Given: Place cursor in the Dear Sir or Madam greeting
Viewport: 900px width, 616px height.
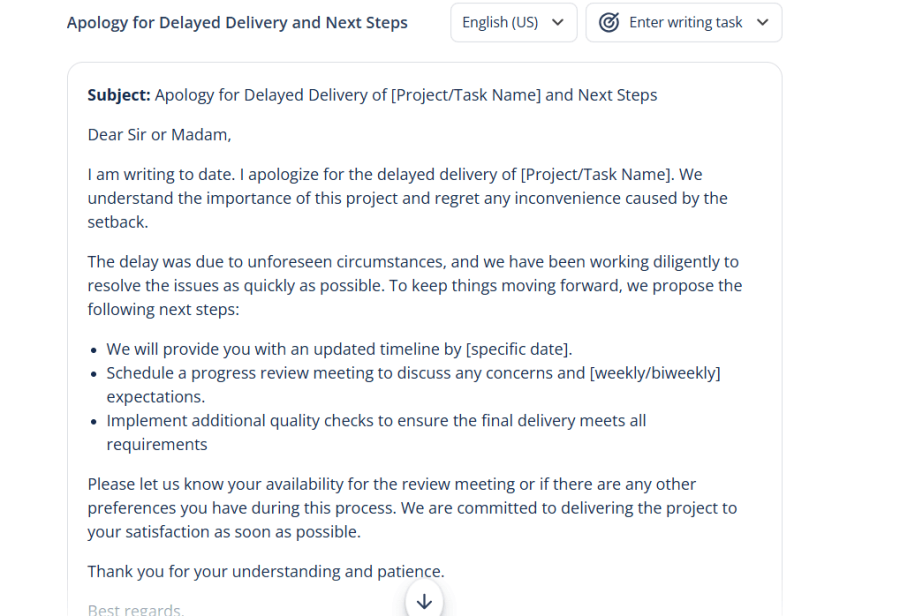Looking at the screenshot, I should [159, 134].
